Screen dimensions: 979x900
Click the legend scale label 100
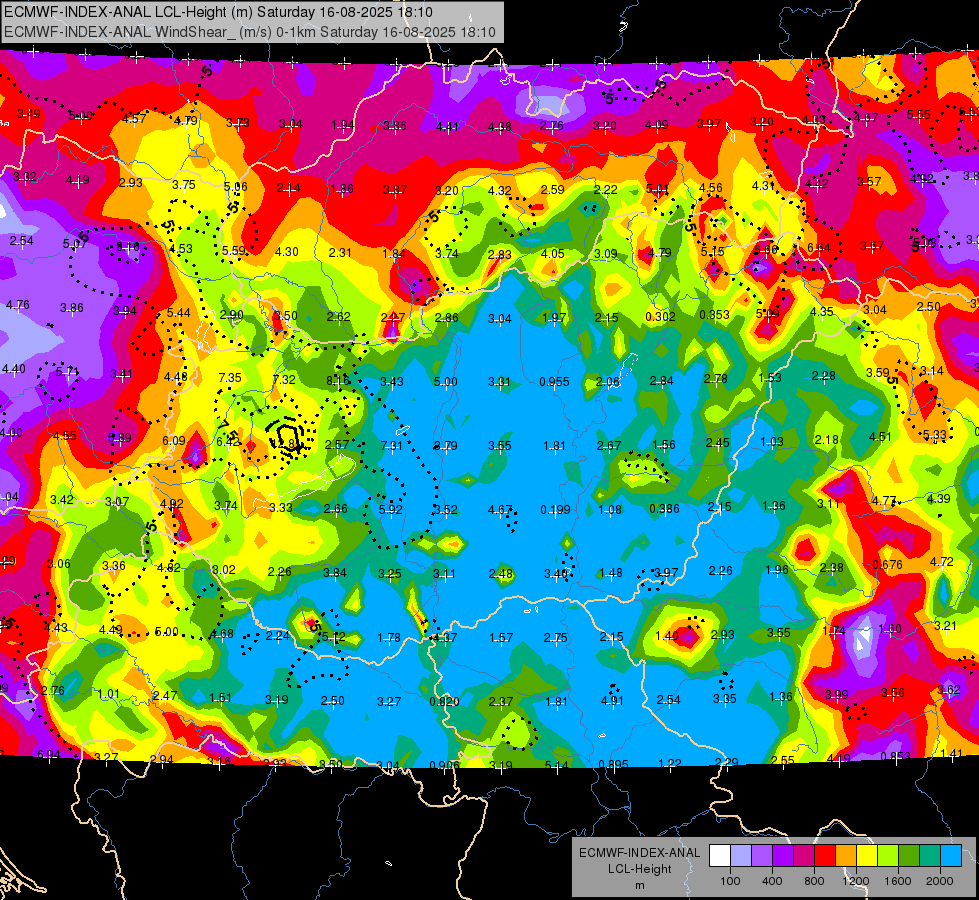click(x=730, y=881)
